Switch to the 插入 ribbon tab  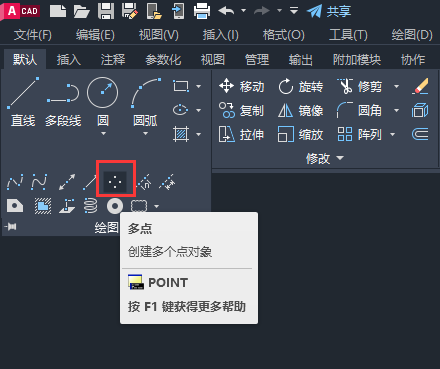coord(69,60)
